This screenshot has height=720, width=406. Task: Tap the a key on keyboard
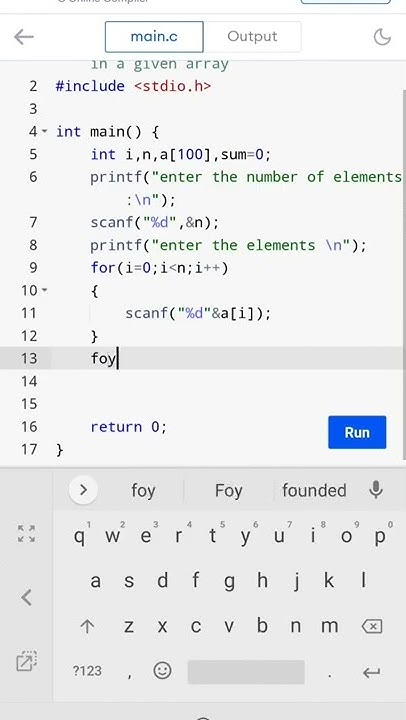tap(96, 581)
